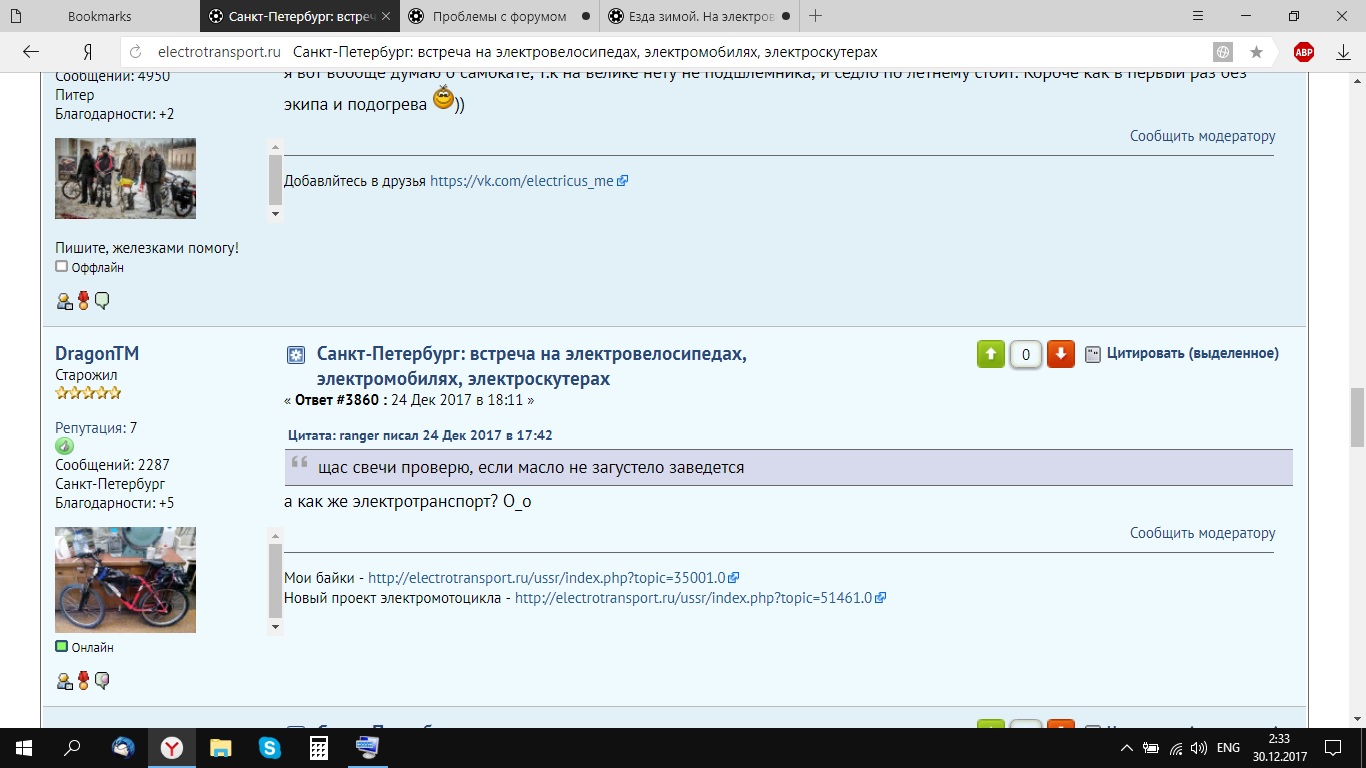
Task: Upvote DragonTM's post with green arrow
Action: point(990,354)
